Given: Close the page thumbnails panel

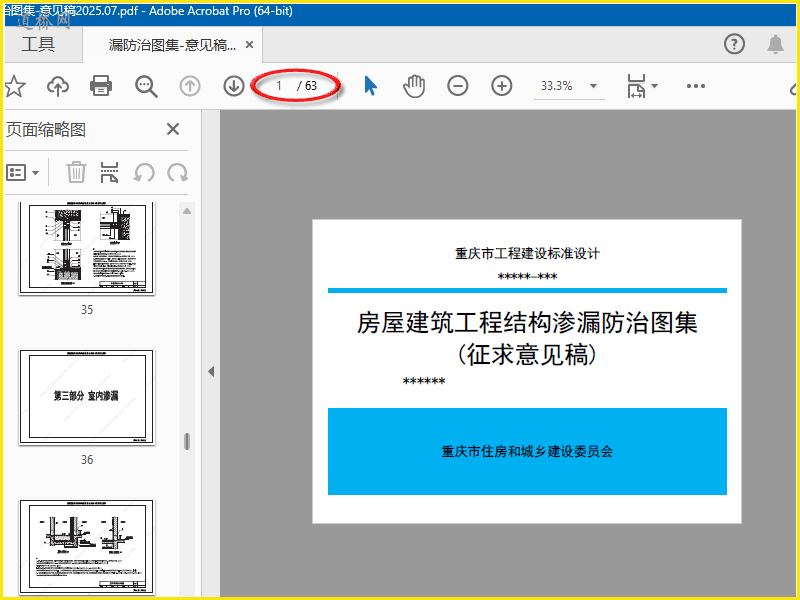Looking at the screenshot, I should (173, 129).
